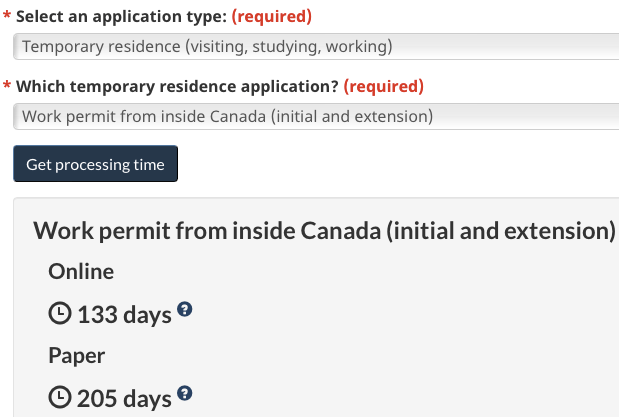
Task: Click the 'Which temporary residence application?' label
Action: (178, 86)
